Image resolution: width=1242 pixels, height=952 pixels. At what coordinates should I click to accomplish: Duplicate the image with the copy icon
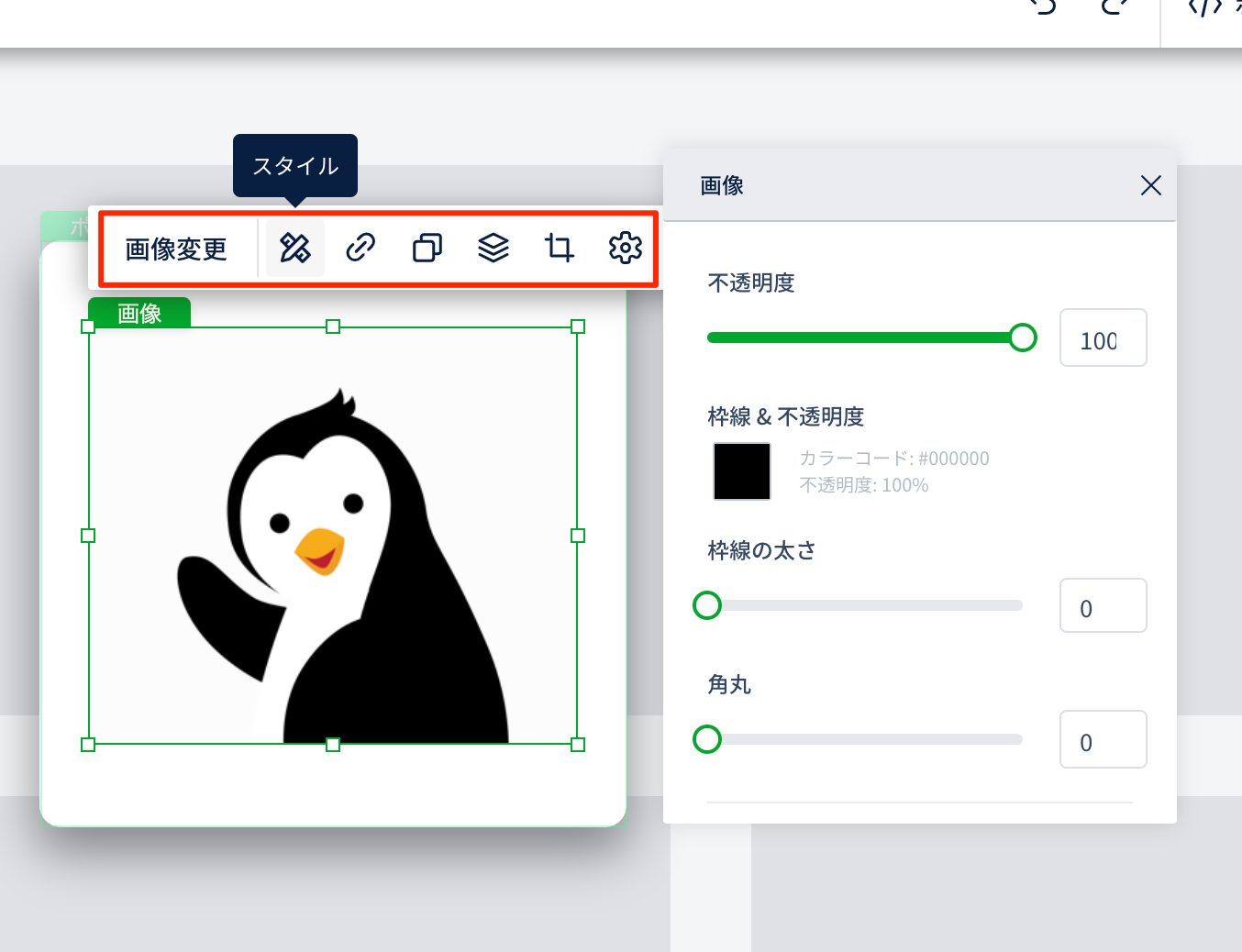(427, 248)
